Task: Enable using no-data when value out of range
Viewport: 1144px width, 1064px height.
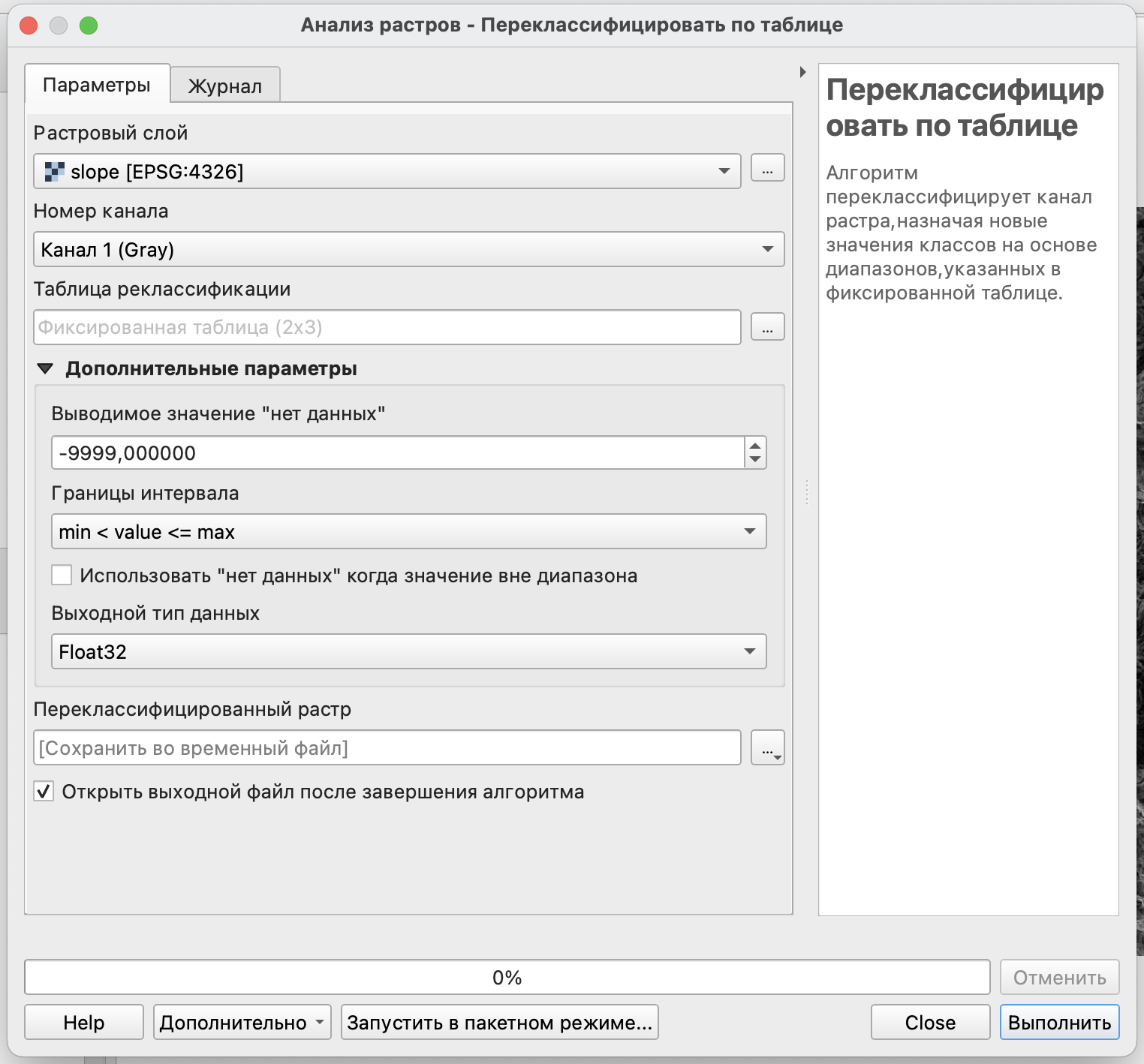Action: pos(62,576)
